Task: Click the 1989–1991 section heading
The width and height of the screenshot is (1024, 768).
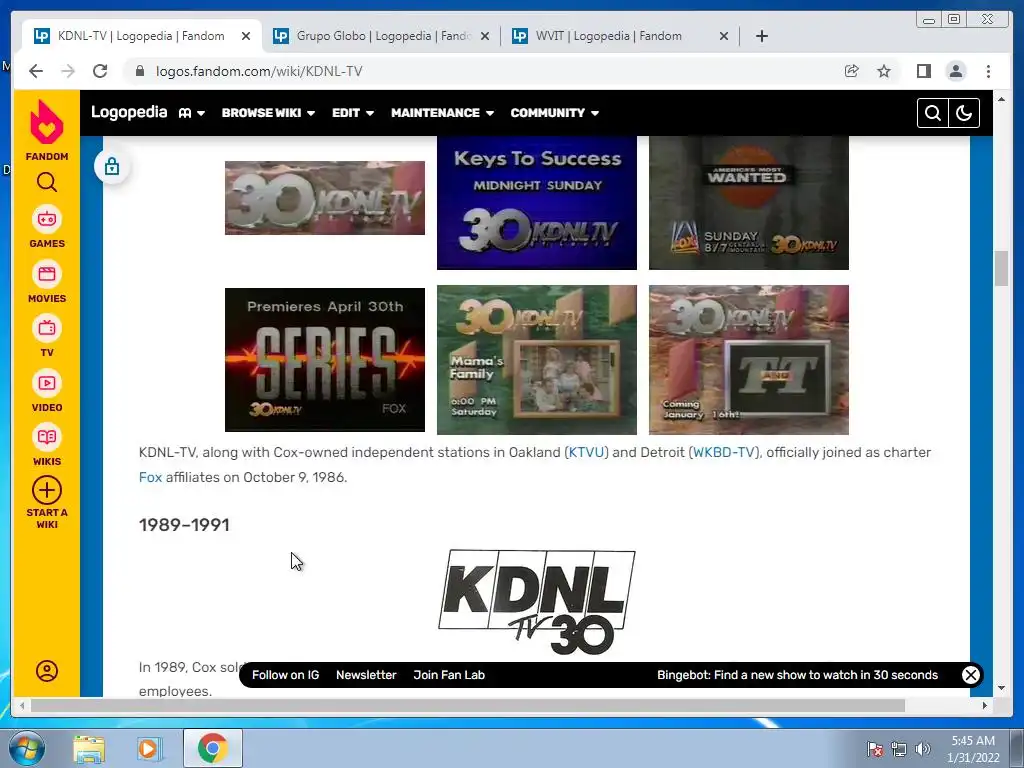Action: pyautogui.click(x=184, y=525)
